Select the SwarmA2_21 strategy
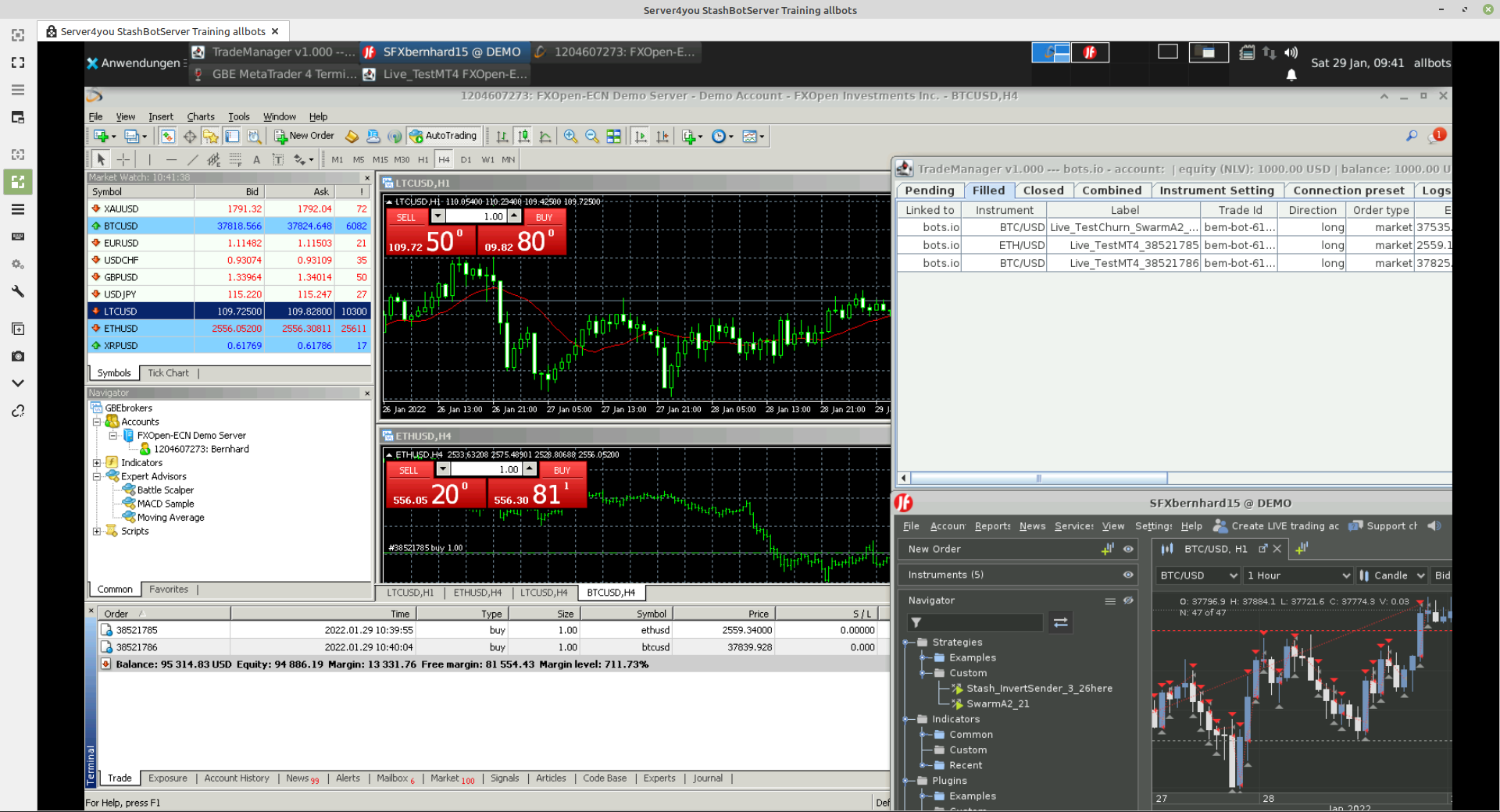1500x812 pixels. click(998, 703)
